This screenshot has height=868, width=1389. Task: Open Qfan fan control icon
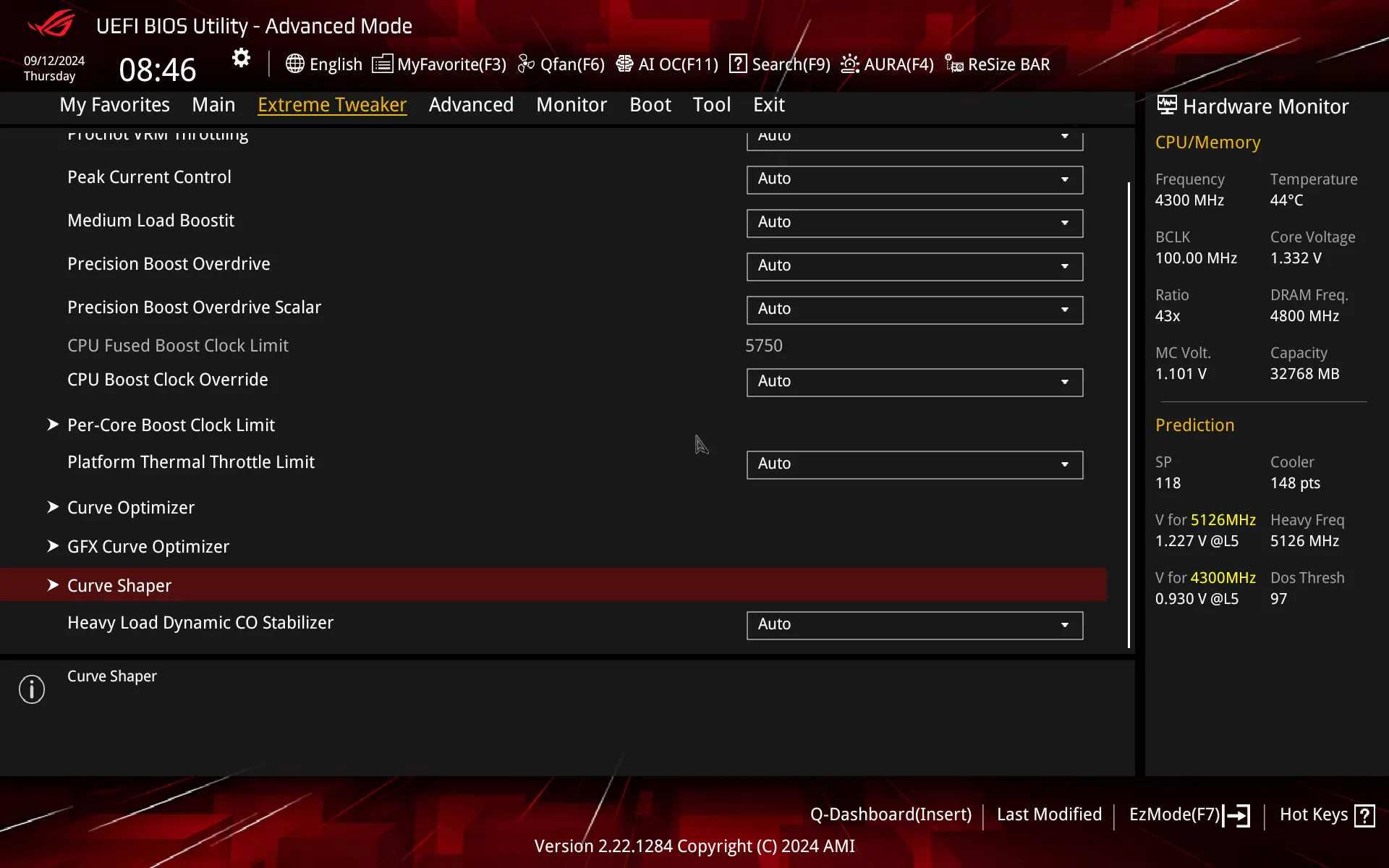coord(526,64)
